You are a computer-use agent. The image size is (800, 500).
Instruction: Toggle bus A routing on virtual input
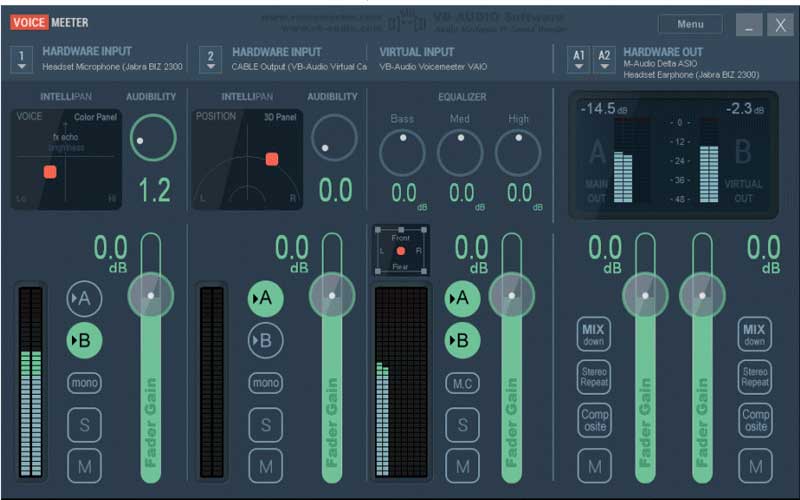coord(462,298)
